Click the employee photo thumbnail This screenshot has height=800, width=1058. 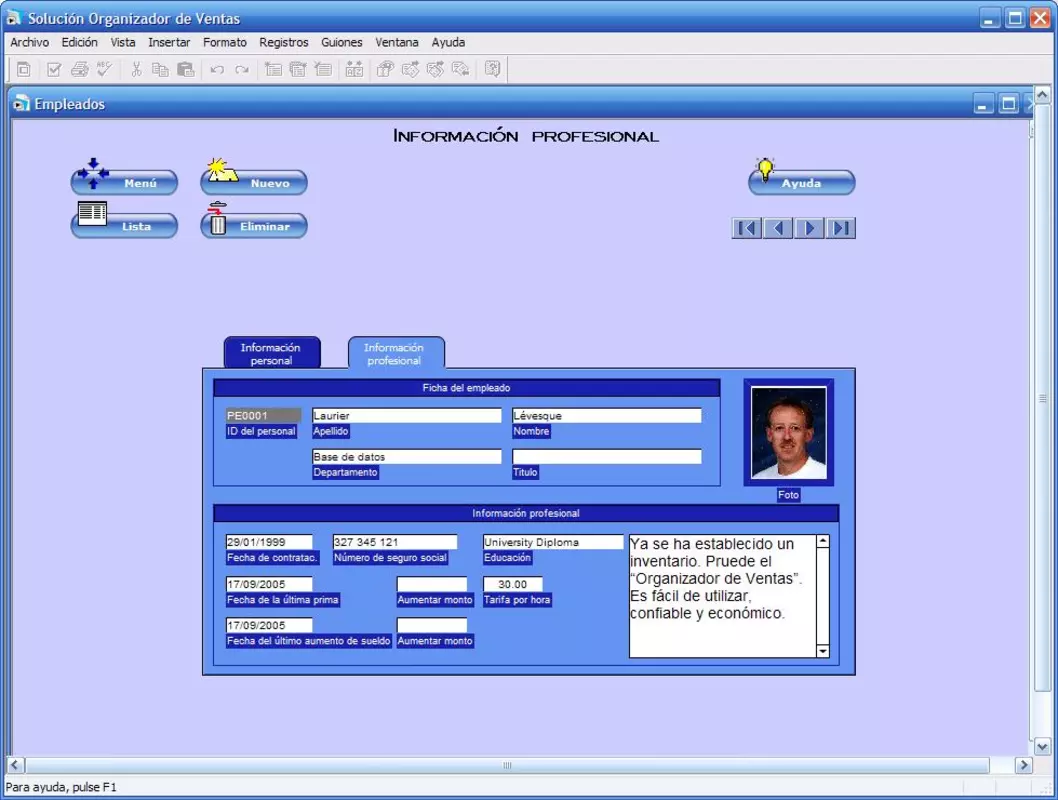point(788,432)
